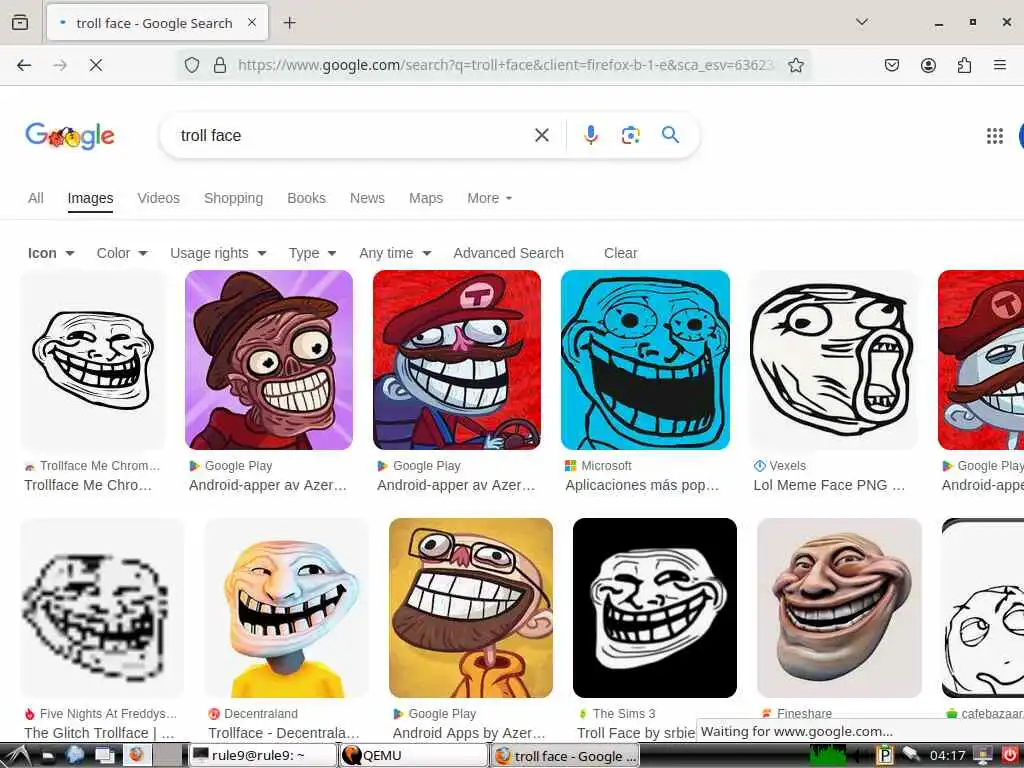
Task: Open the Advanced Search link
Action: coord(508,253)
